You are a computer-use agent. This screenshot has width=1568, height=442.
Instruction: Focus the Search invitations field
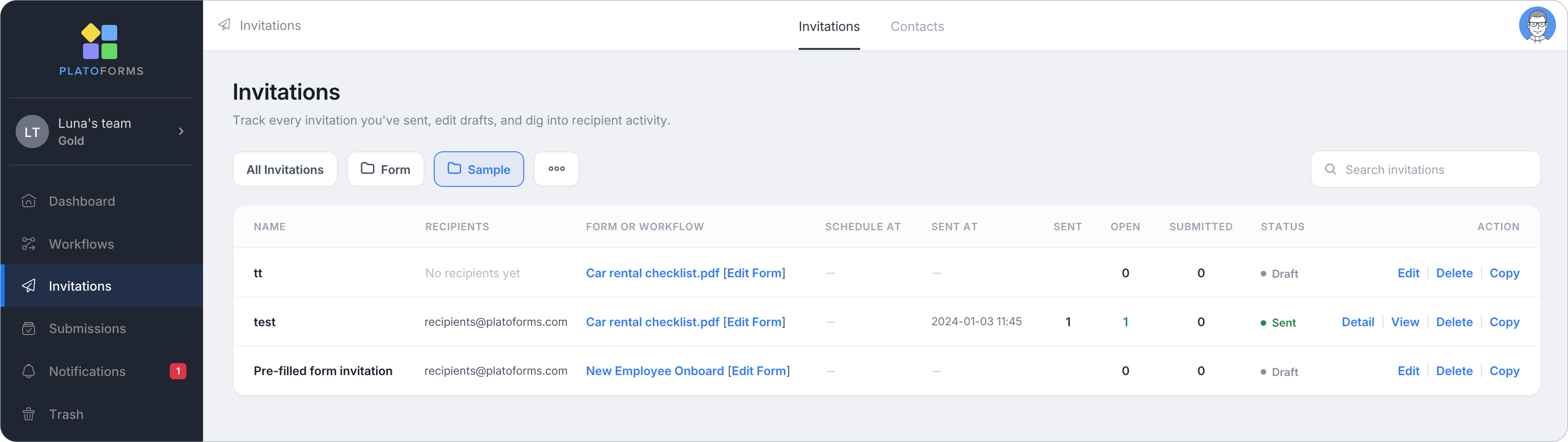point(1425,169)
